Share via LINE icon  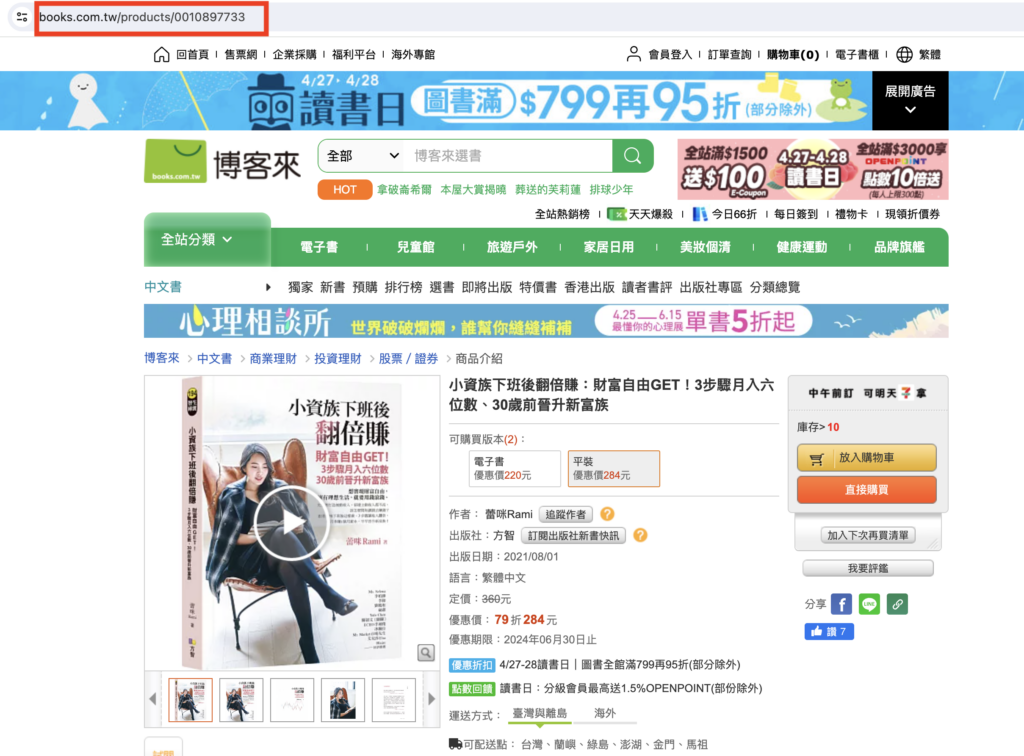(869, 604)
